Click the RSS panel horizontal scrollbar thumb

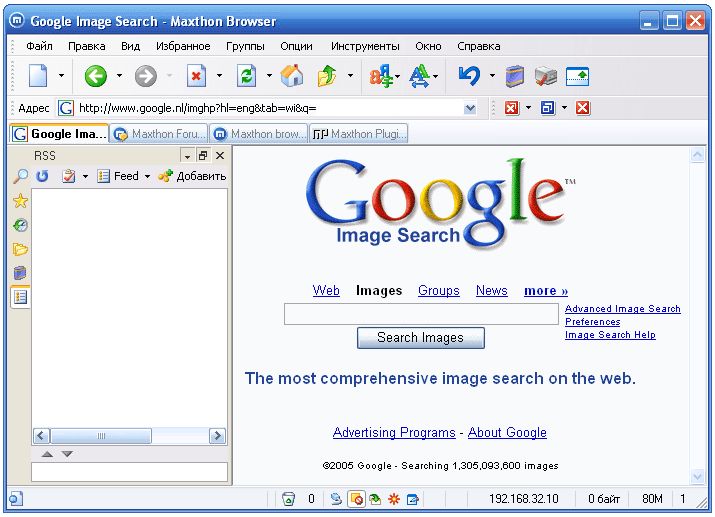[x=101, y=436]
